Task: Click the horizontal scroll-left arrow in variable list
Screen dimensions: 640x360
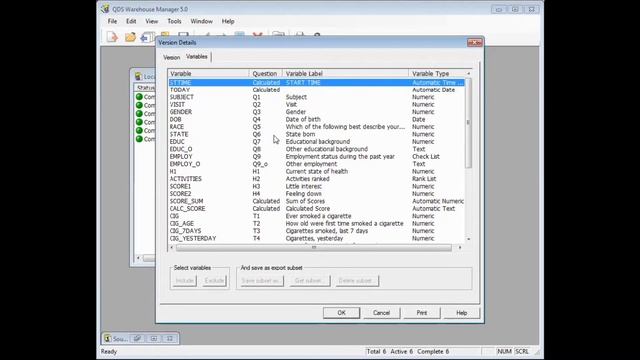Action: [171, 247]
